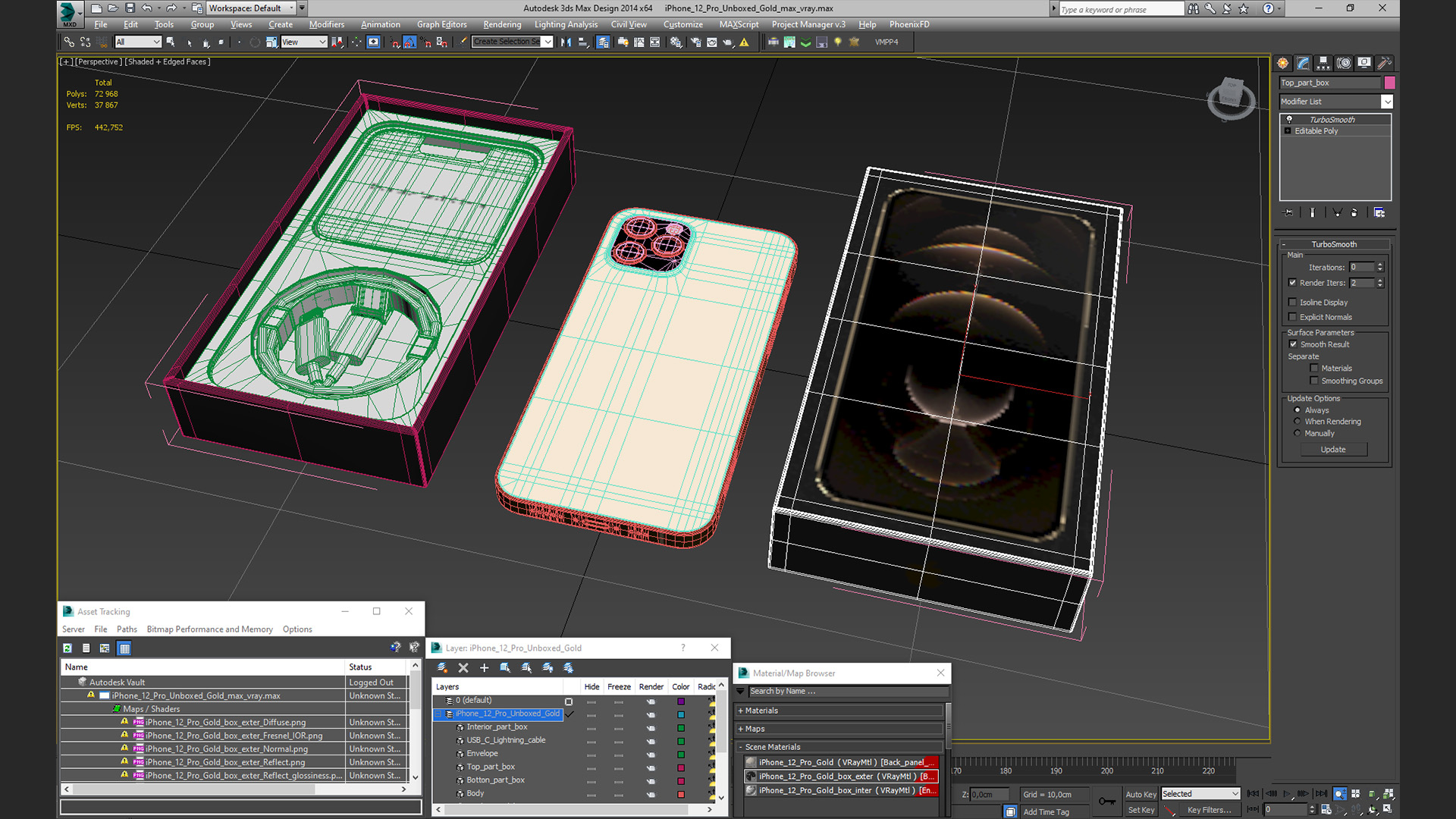This screenshot has width=1456, height=819.
Task: Enable Isoline Display checkbox
Action: (x=1293, y=302)
